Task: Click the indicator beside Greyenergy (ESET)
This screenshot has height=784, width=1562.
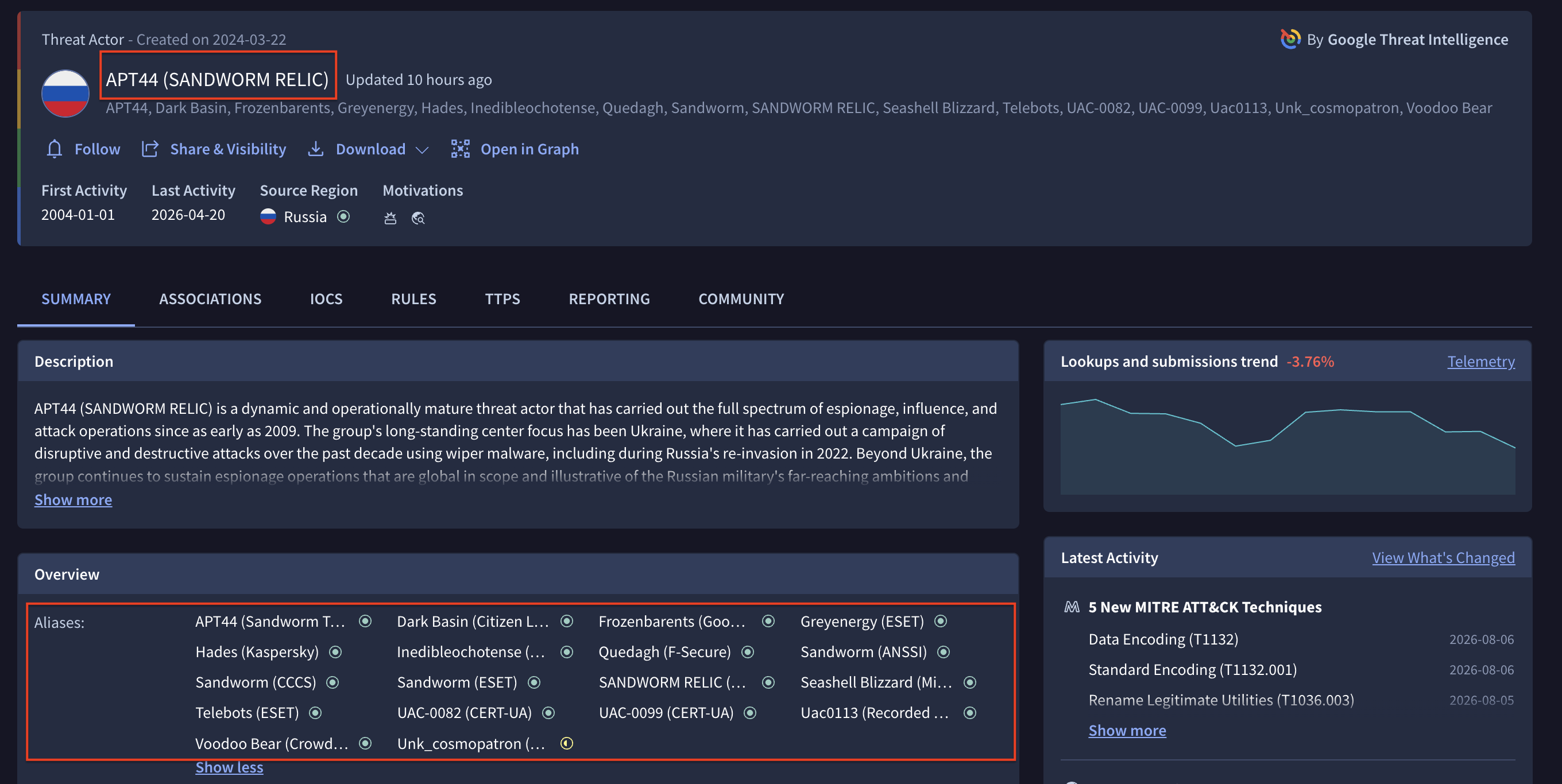Action: tap(941, 622)
